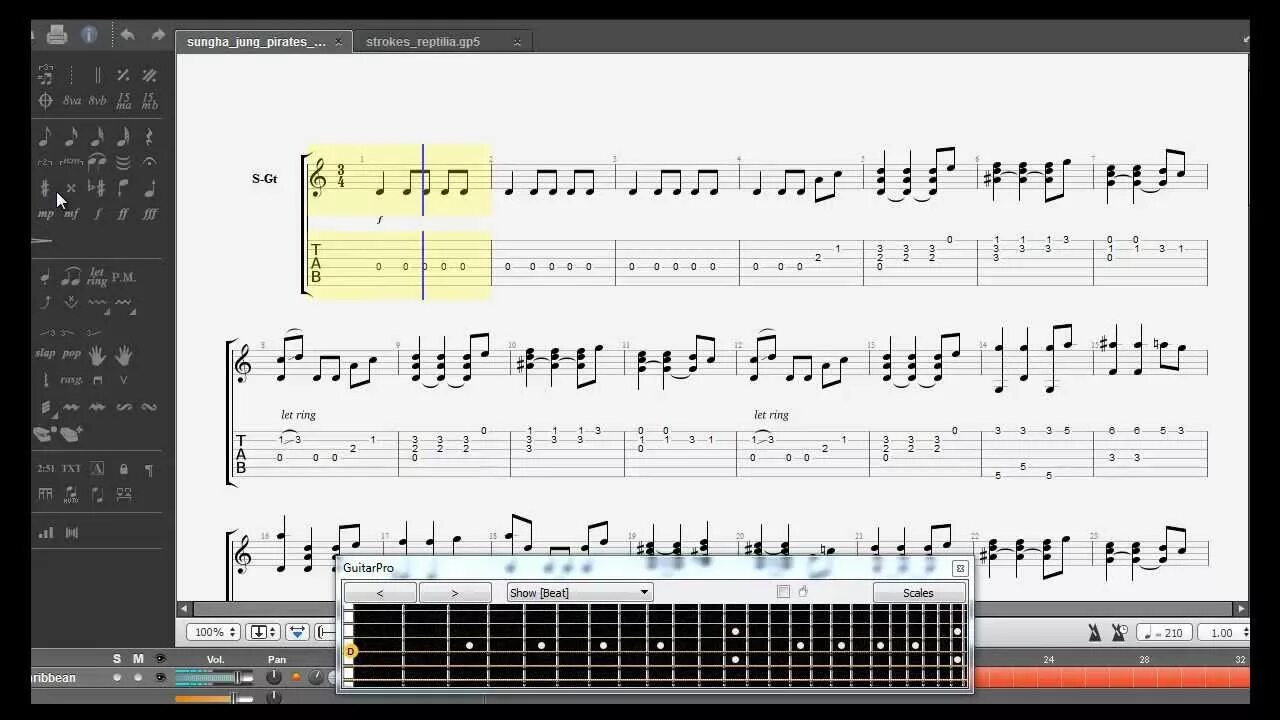Close the sungha_jung_pirates tab
1280x720 pixels.
click(x=338, y=42)
